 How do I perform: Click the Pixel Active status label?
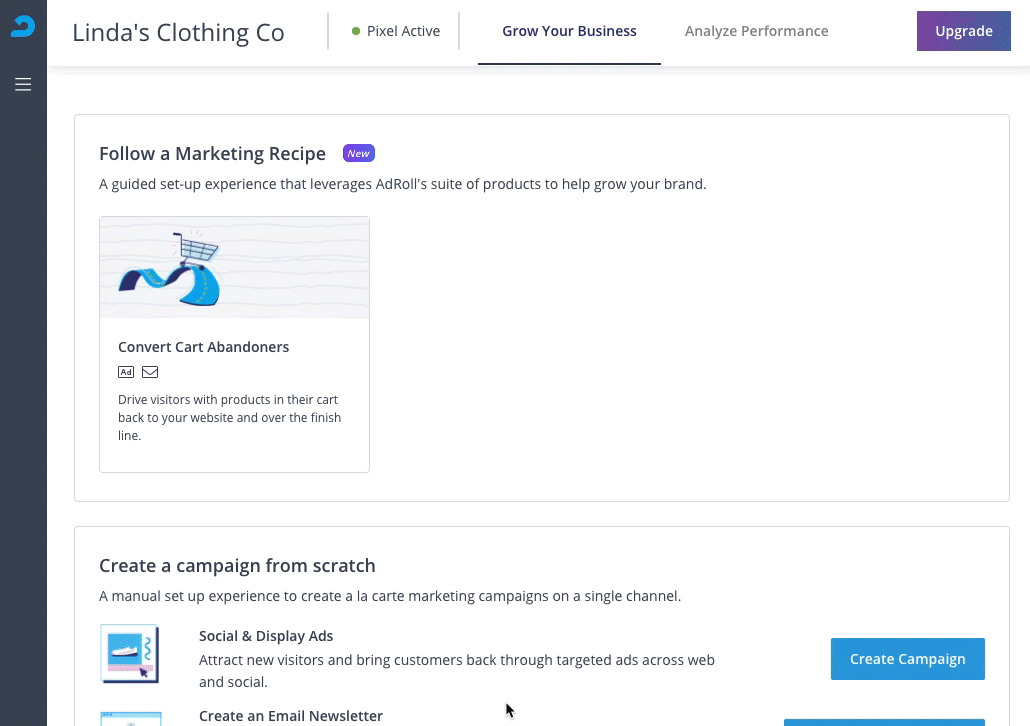tap(403, 31)
